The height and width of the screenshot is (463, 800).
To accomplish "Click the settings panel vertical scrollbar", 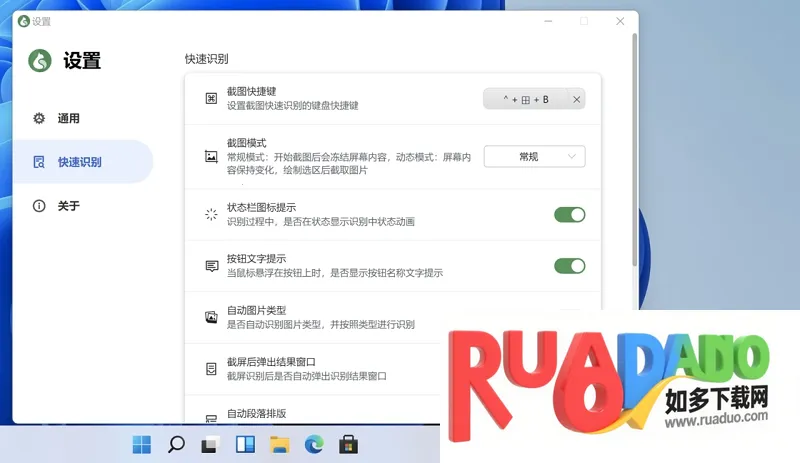I will pos(634,150).
